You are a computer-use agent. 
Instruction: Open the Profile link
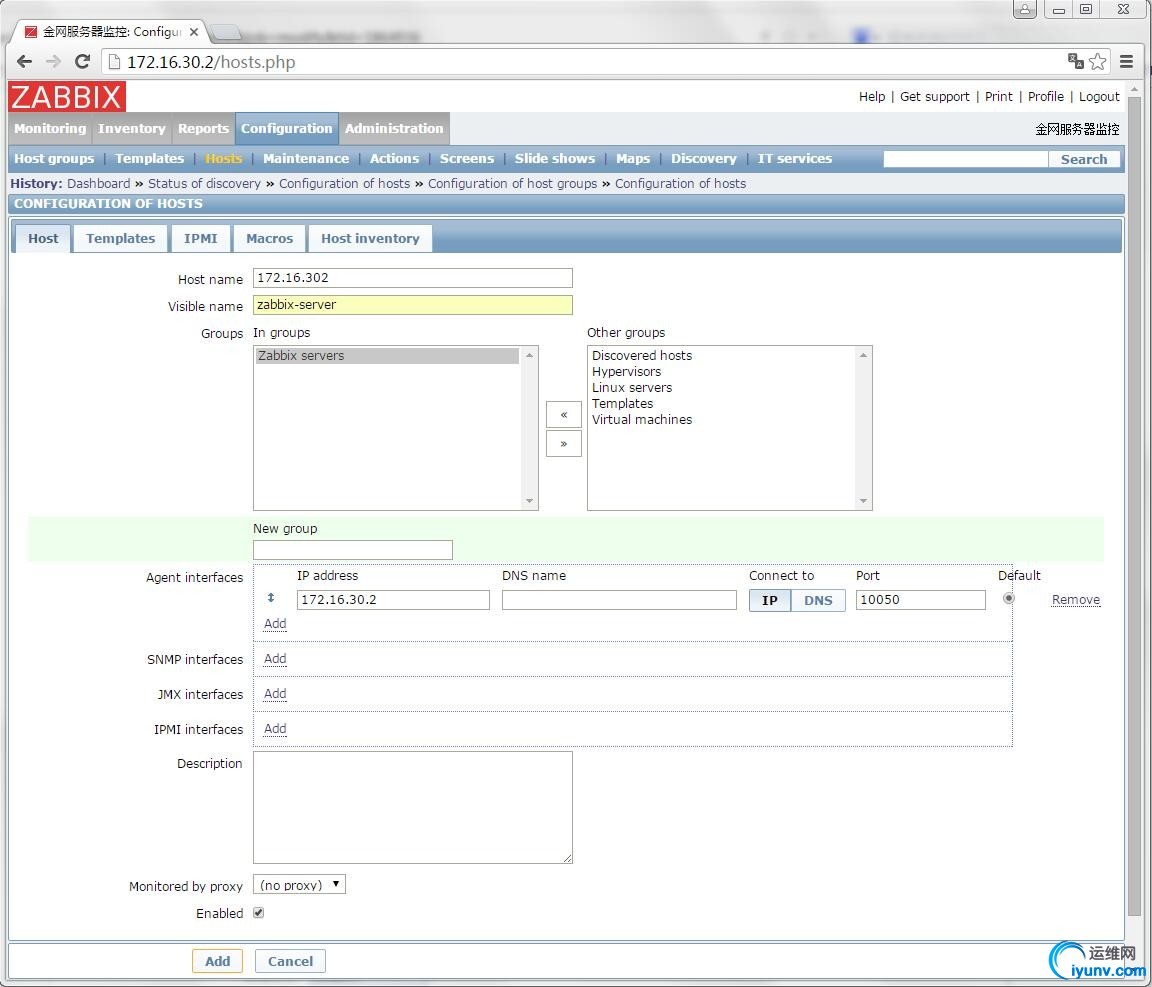1045,96
